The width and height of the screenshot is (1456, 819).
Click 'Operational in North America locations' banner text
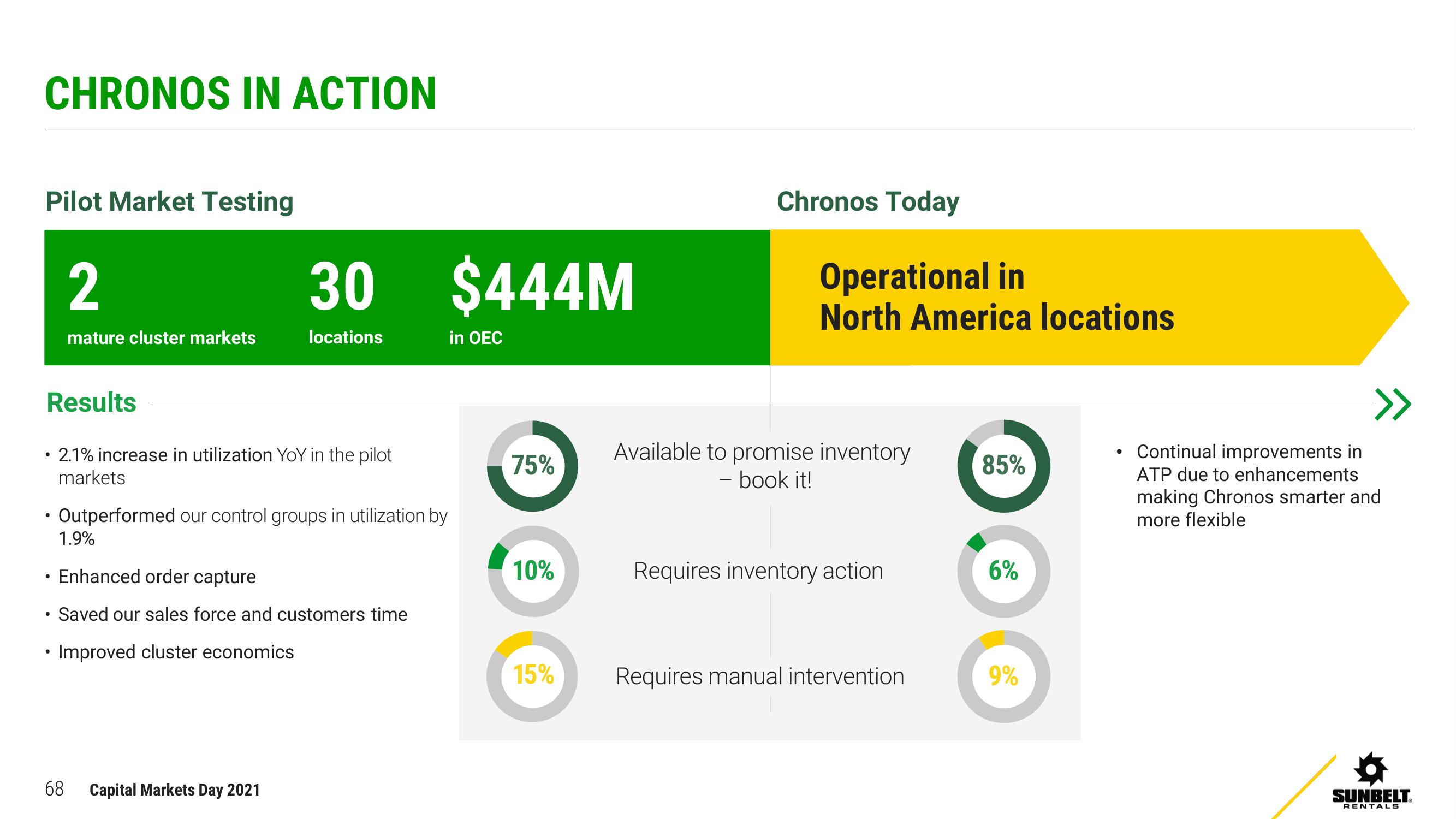997,296
